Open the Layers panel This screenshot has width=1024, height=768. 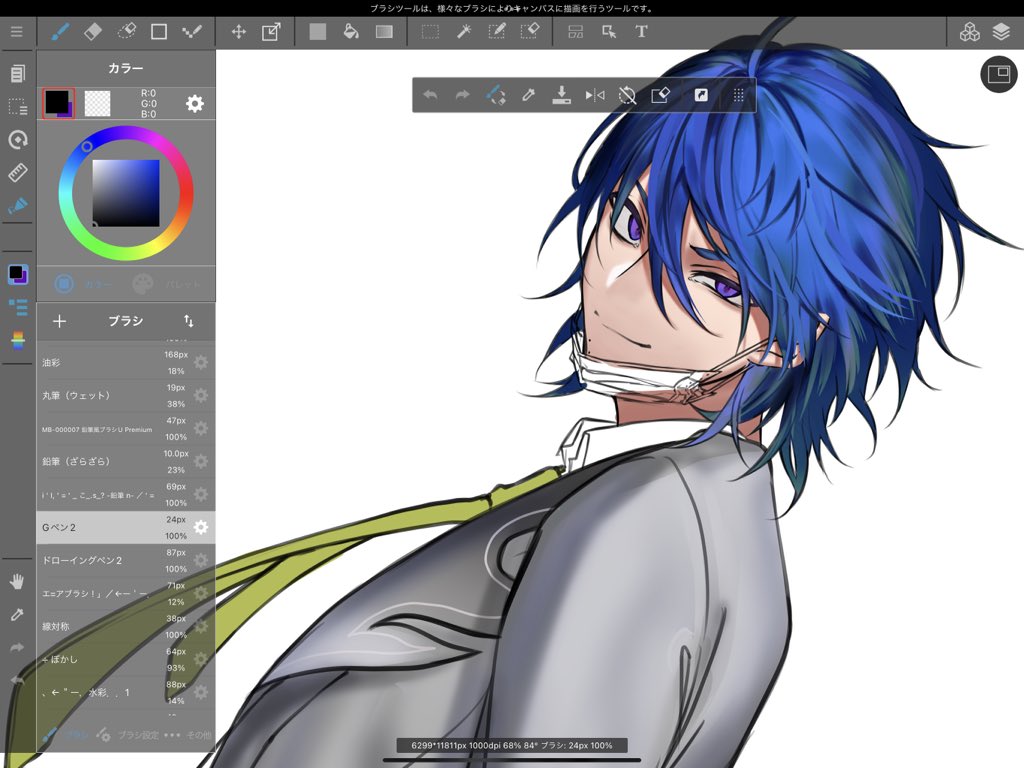coord(1001,31)
